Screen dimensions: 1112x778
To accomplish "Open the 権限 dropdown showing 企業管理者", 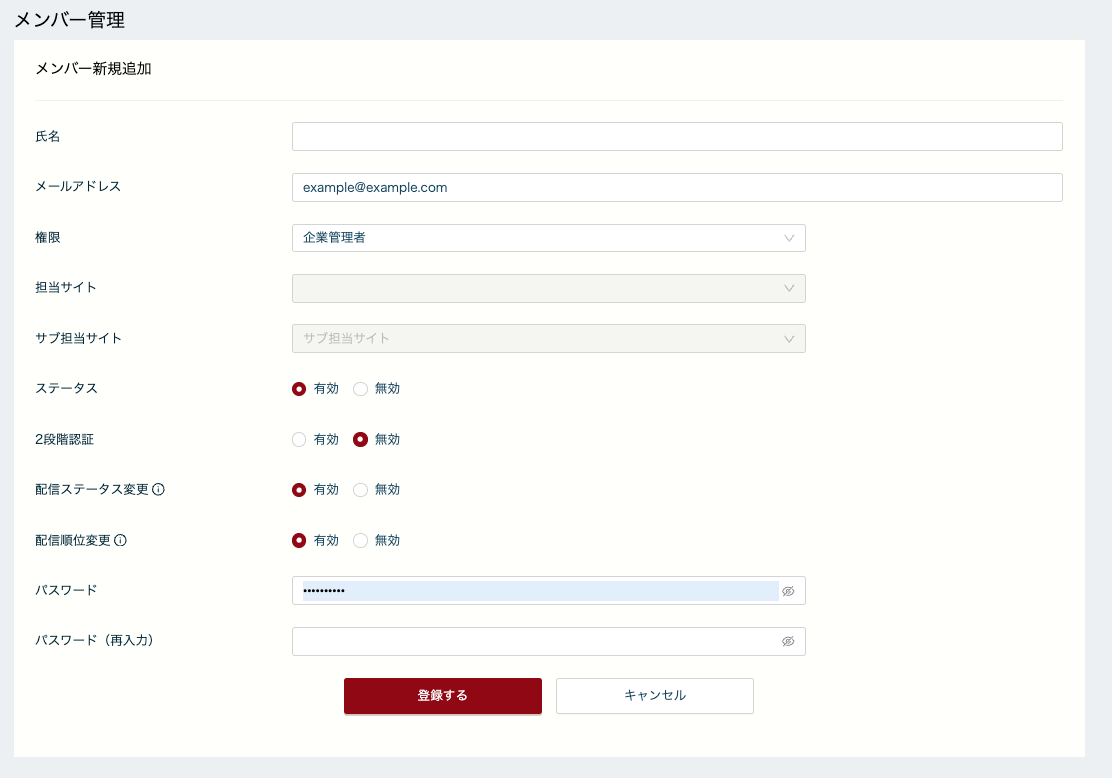I will (x=548, y=238).
